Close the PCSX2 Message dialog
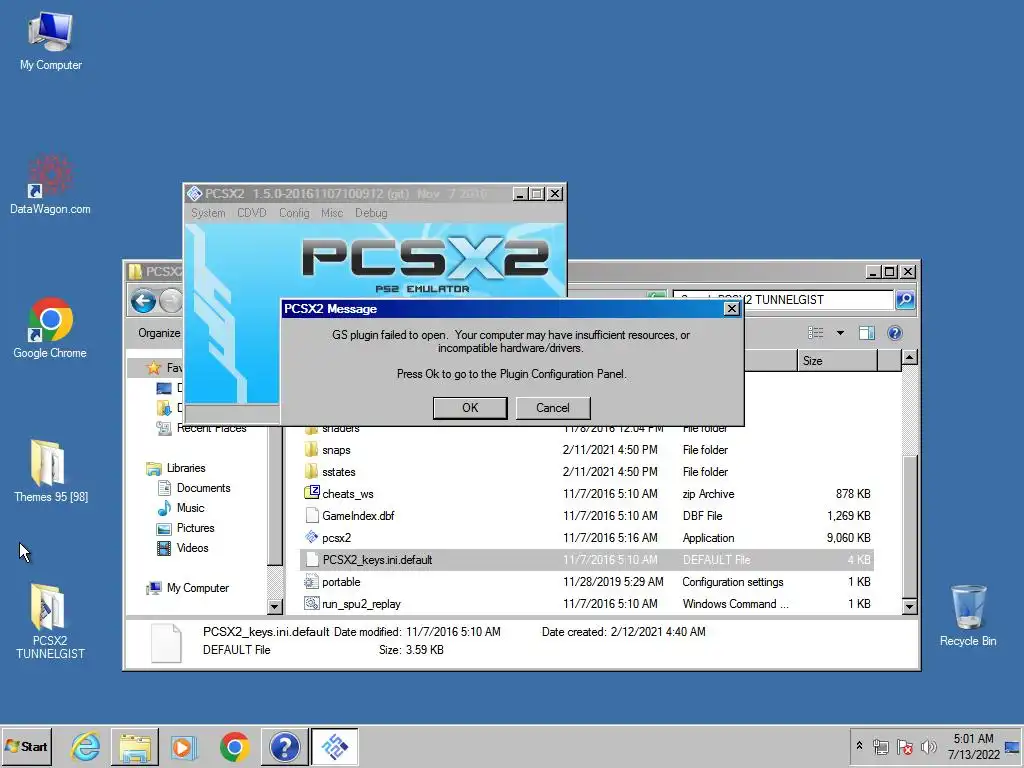1024x768 pixels. pos(731,309)
